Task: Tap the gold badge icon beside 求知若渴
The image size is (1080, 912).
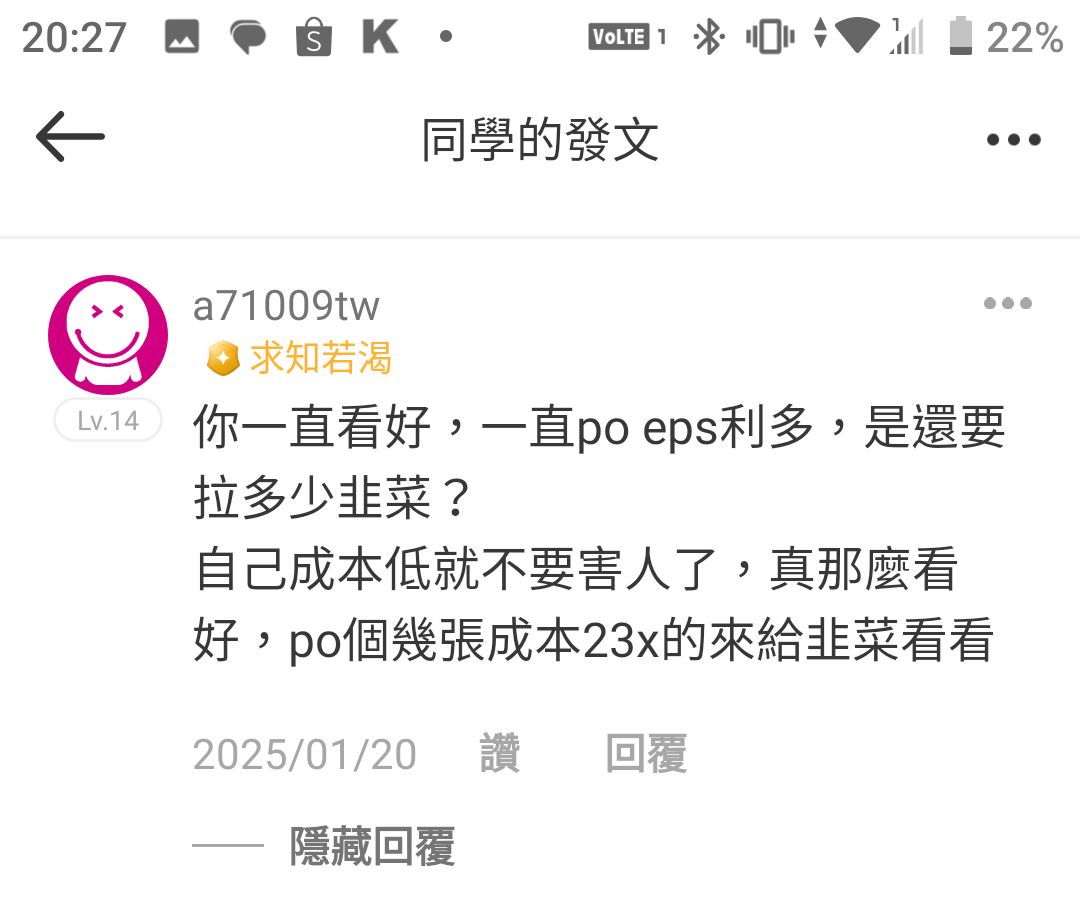Action: [x=223, y=359]
